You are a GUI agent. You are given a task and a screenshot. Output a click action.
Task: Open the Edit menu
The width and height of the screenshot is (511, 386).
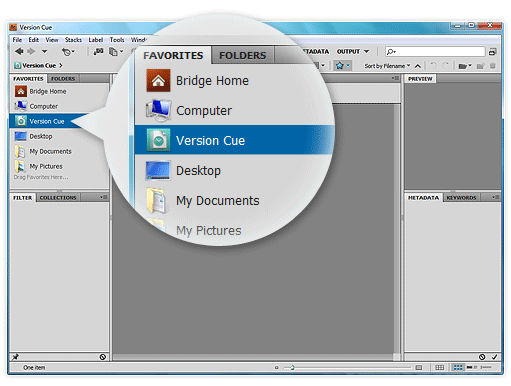click(x=34, y=40)
